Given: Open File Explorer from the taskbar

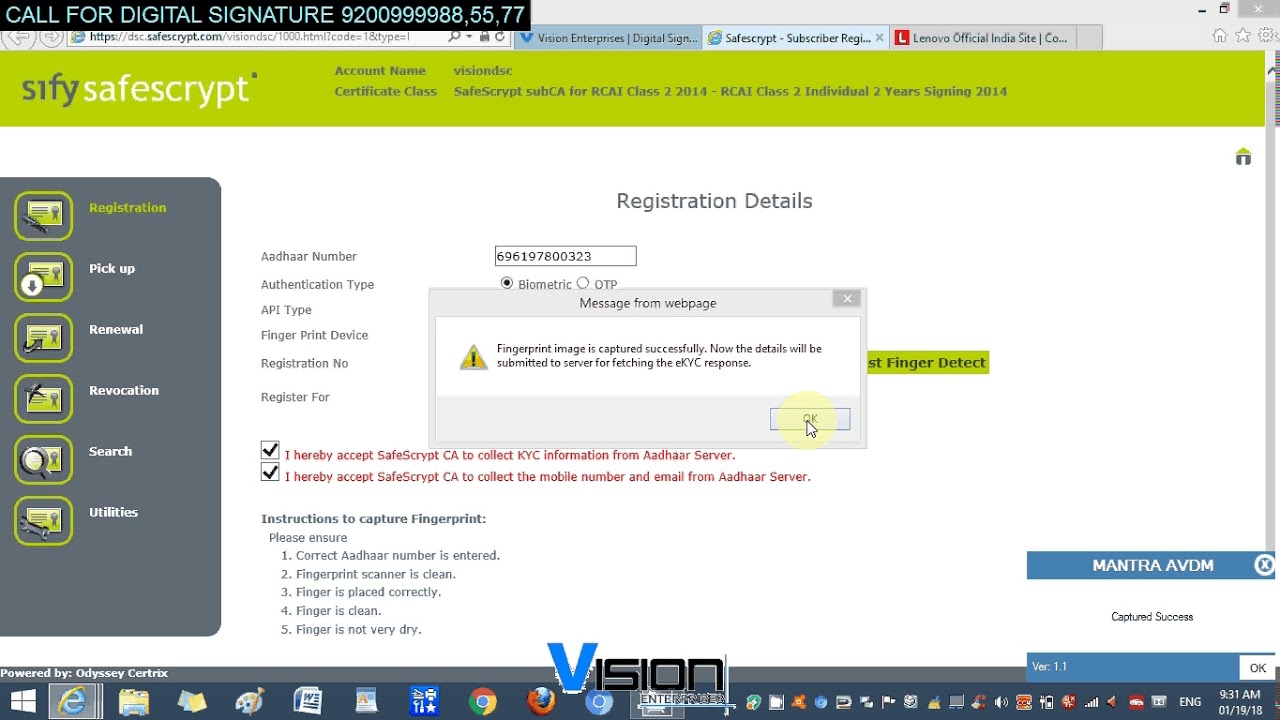Looking at the screenshot, I should (133, 701).
